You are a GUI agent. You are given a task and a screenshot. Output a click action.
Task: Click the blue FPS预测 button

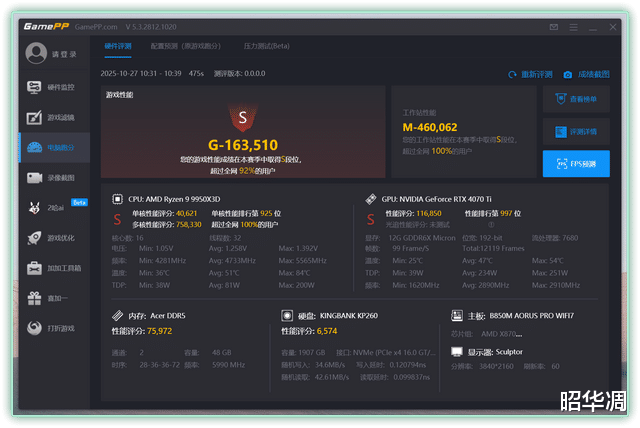coord(576,164)
